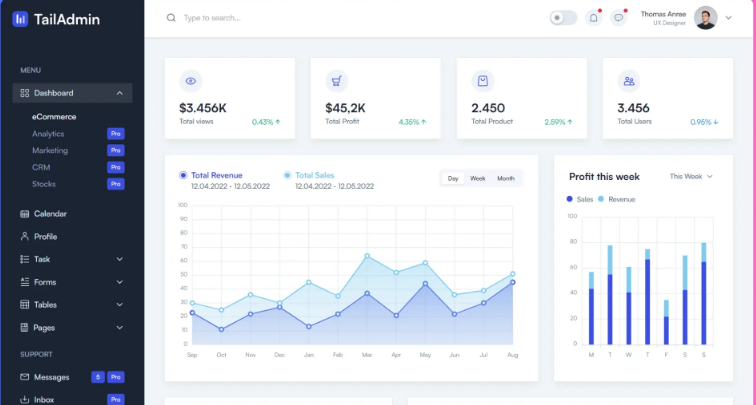Click the Pro badge next to Marketing
This screenshot has height=405, width=756.
[x=116, y=150]
